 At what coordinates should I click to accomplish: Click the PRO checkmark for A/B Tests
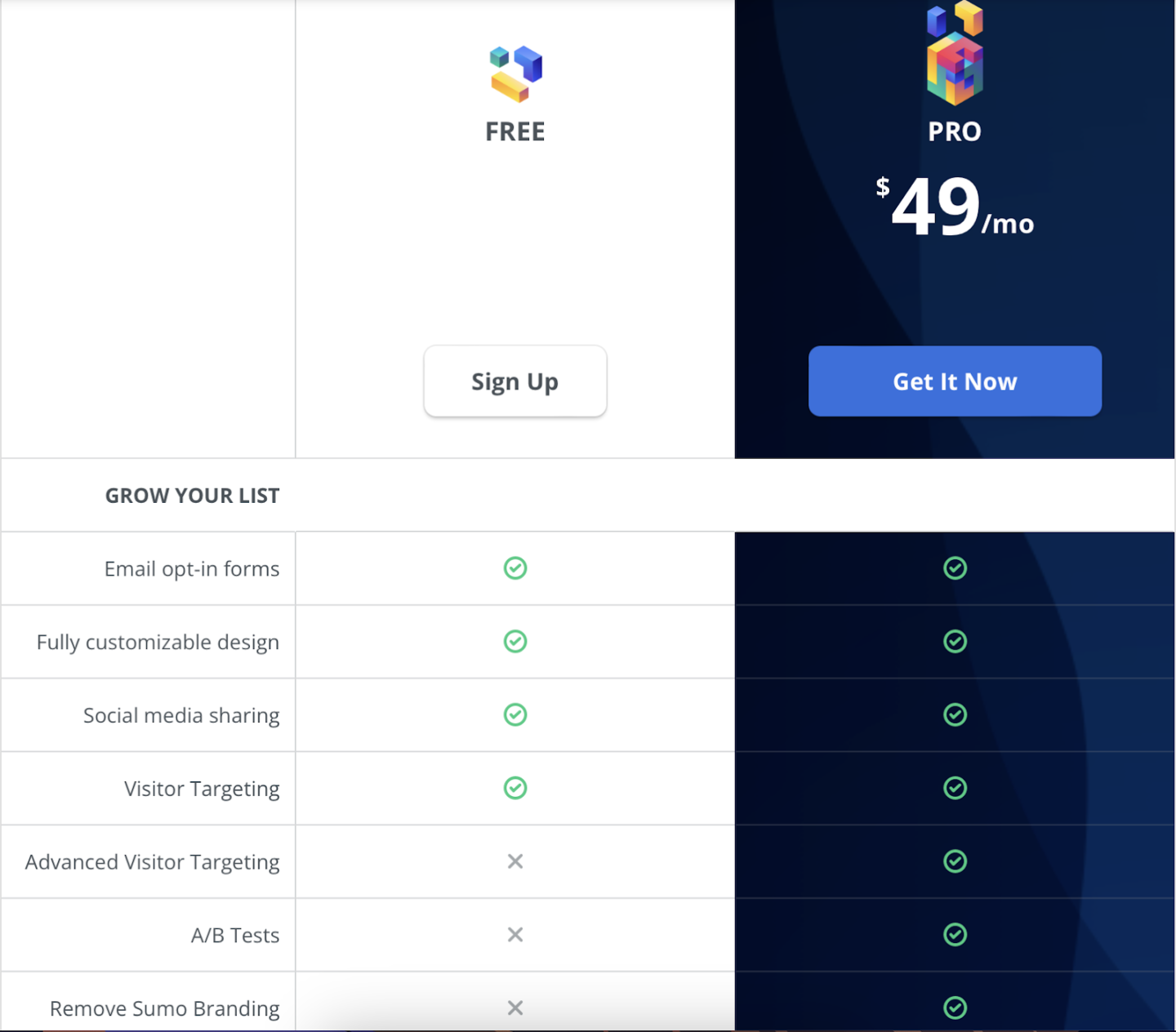[954, 935]
